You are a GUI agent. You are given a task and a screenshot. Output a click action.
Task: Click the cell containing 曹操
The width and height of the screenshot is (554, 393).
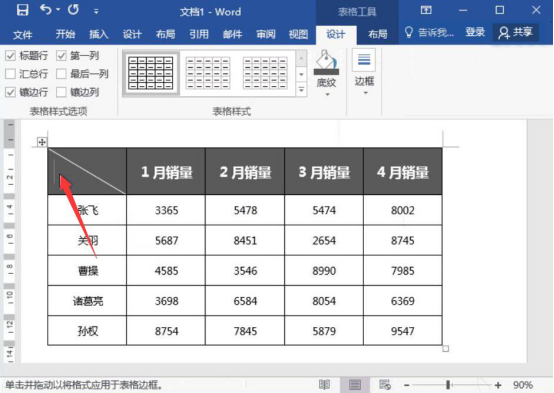88,271
